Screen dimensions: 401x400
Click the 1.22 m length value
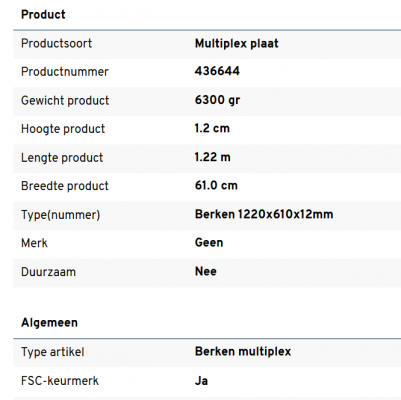click(213, 157)
